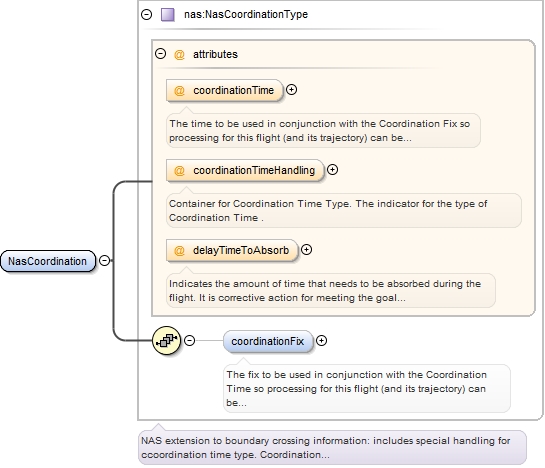This screenshot has height=468, width=545.
Task: Click the @ icon in delayTimeToAbsorb attribute
Action: 179,250
